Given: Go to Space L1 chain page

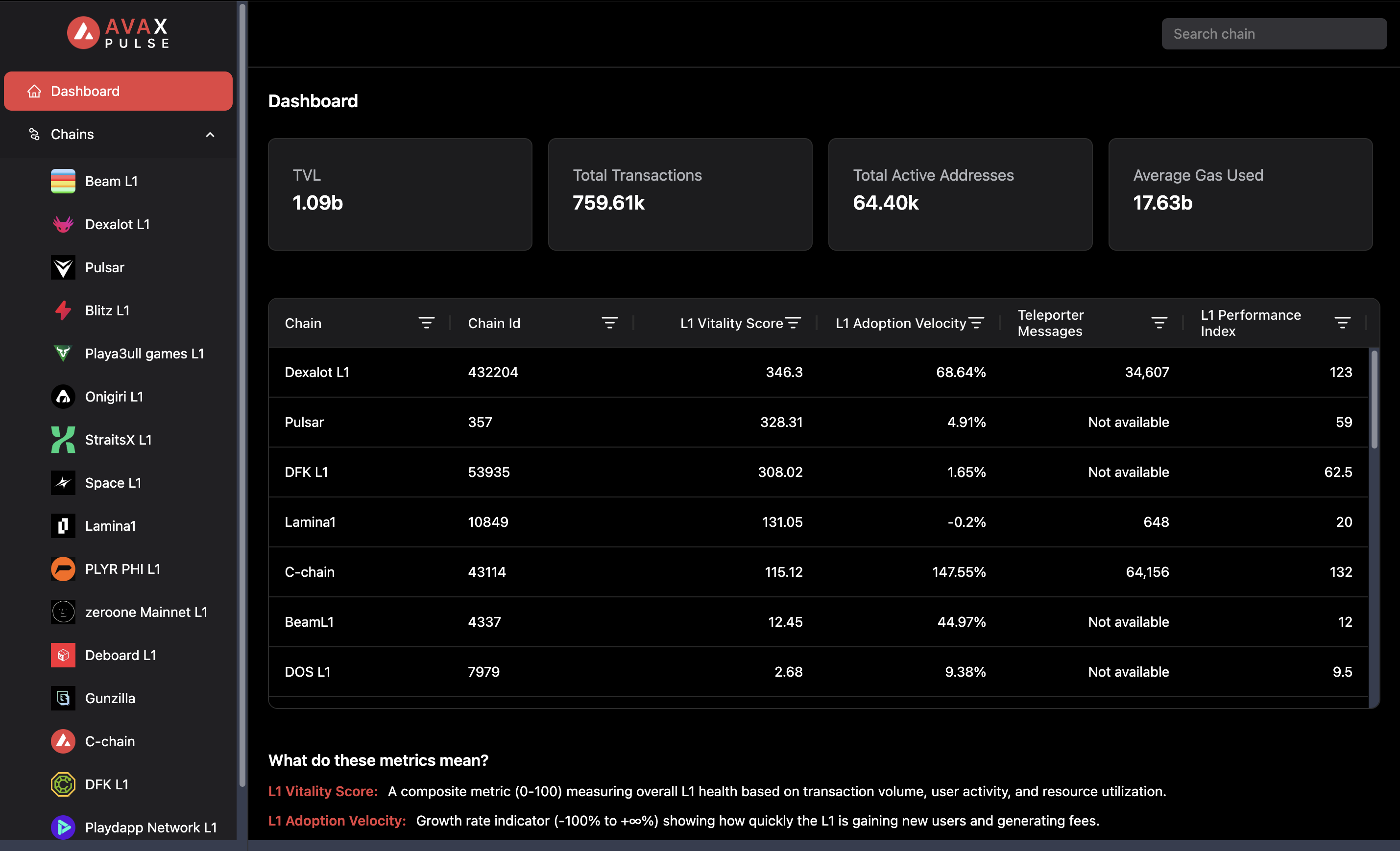Looking at the screenshot, I should (x=113, y=483).
